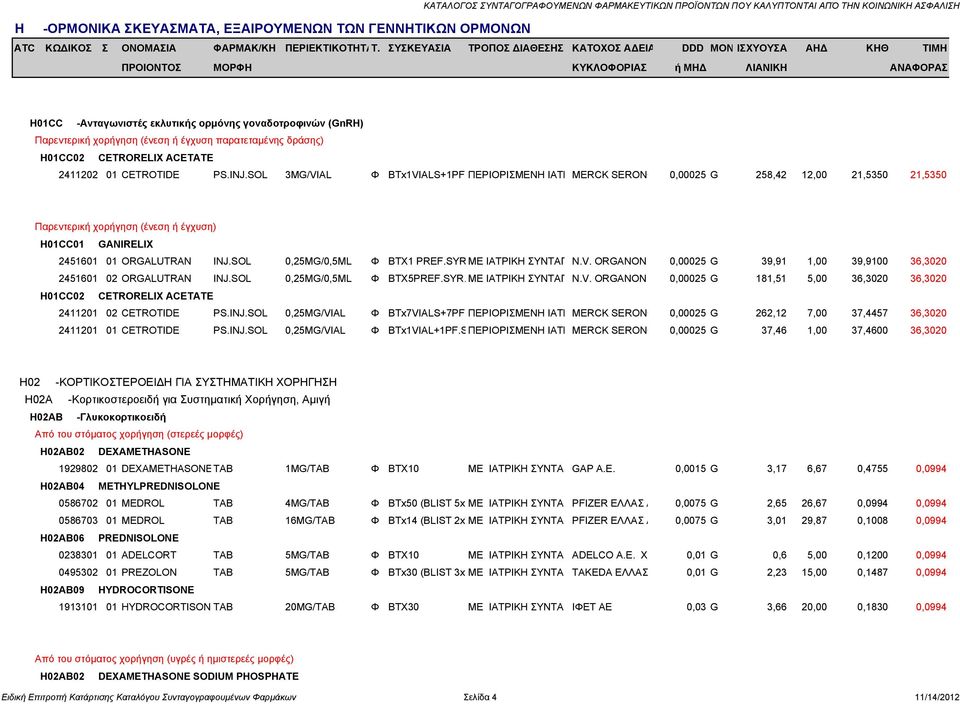Select the ΚΗΘ value '0,1830'
960x704 pixels.
point(872,607)
